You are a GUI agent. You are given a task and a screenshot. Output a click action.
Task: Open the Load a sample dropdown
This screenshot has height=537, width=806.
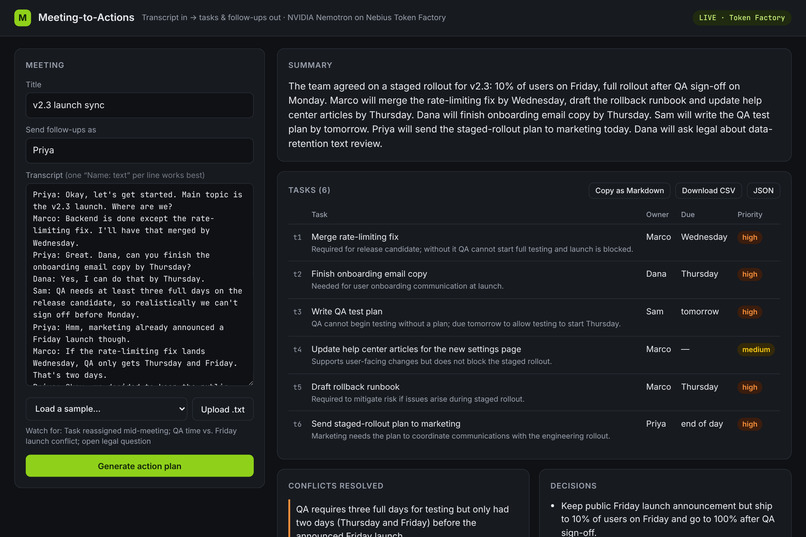point(106,409)
